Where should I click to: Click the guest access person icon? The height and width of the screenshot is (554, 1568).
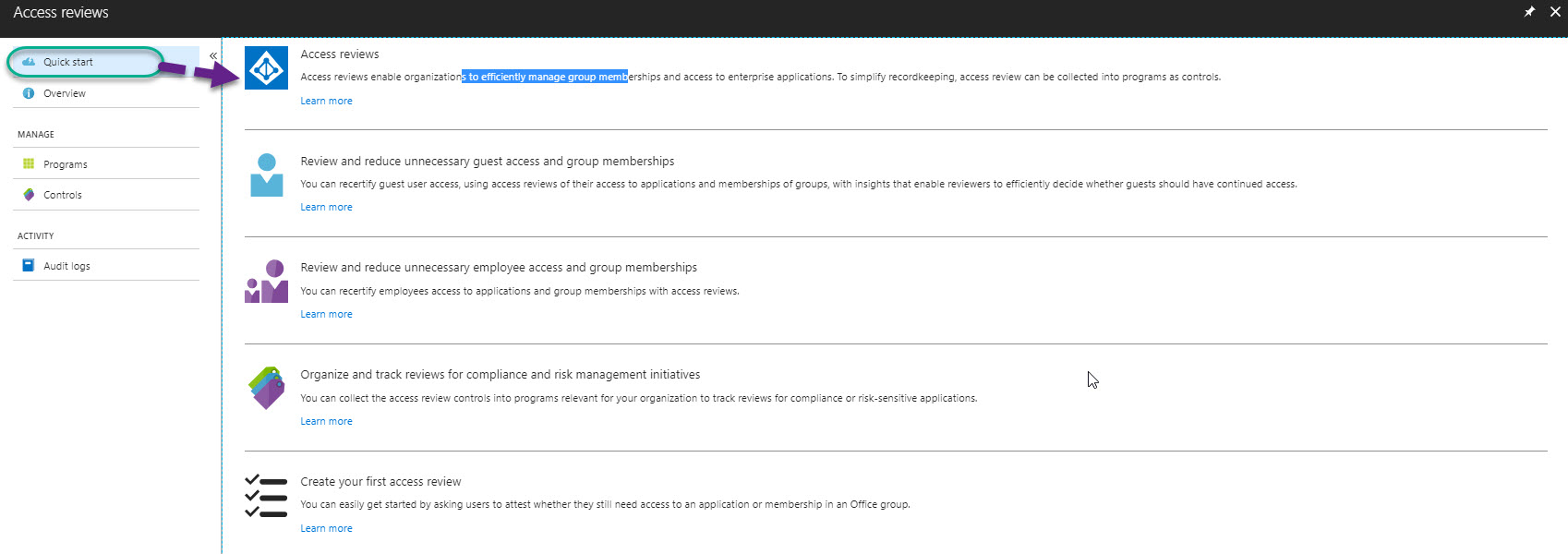click(x=267, y=175)
